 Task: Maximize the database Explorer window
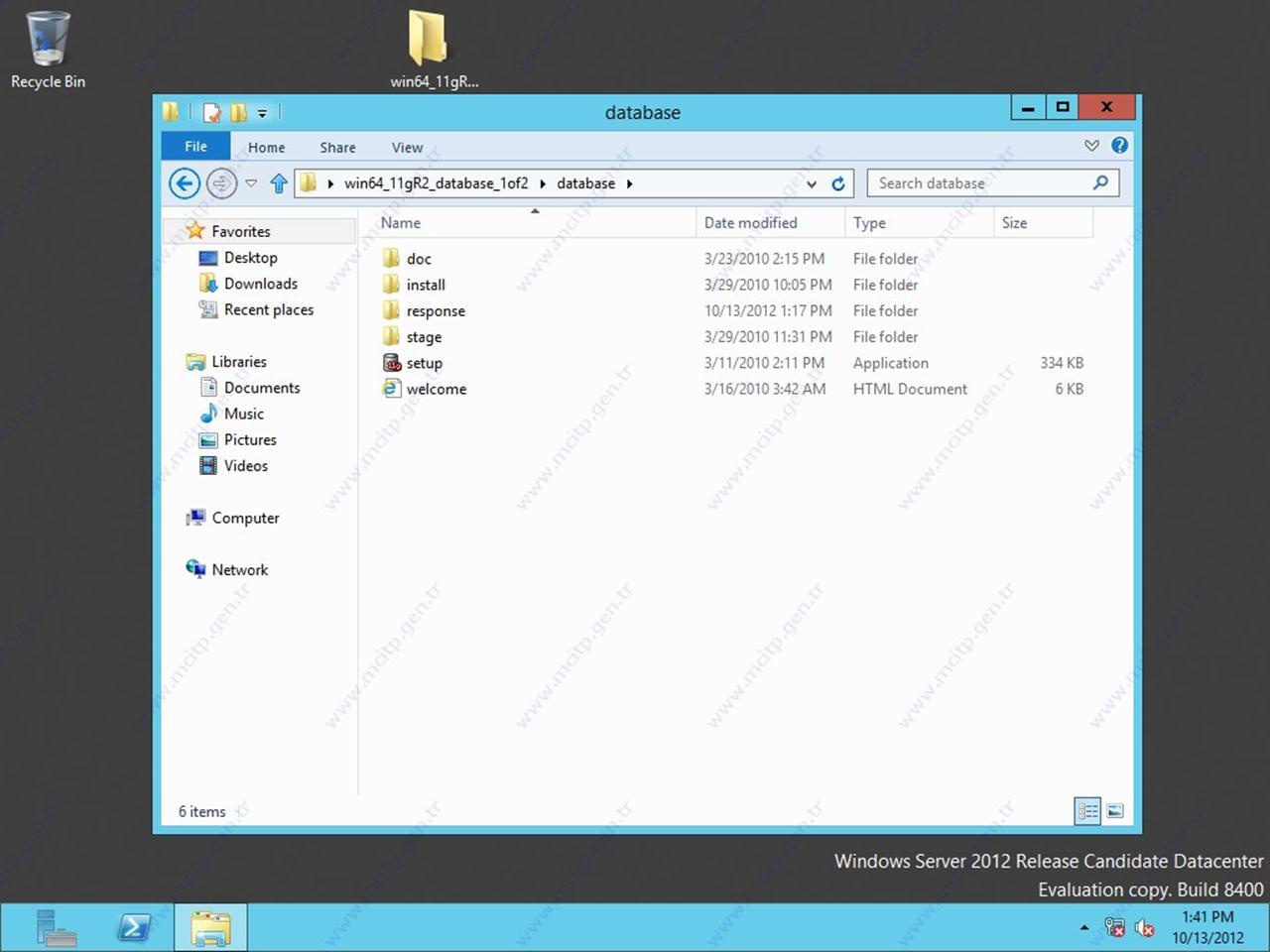coord(1062,107)
